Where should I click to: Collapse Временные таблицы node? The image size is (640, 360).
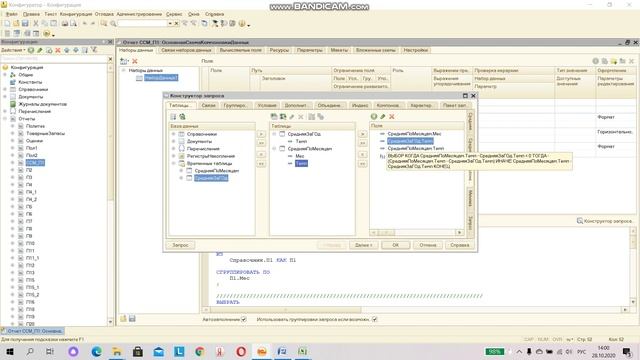pos(173,163)
